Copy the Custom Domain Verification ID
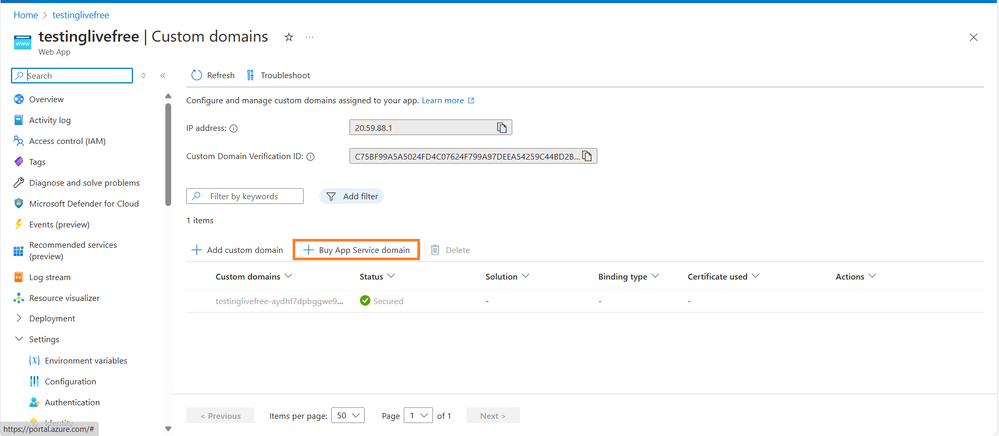Image resolution: width=999 pixels, height=436 pixels. [587, 156]
